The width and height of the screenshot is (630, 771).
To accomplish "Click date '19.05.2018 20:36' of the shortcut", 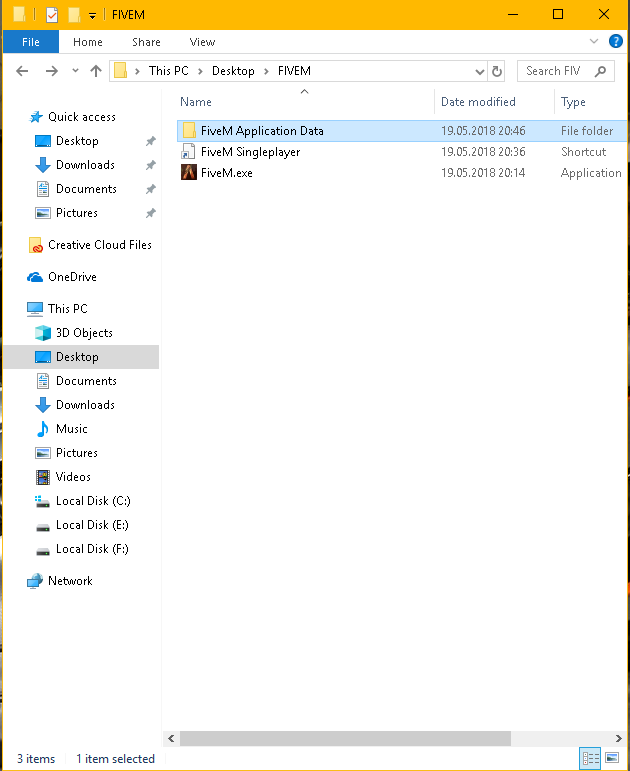I will click(x=483, y=152).
